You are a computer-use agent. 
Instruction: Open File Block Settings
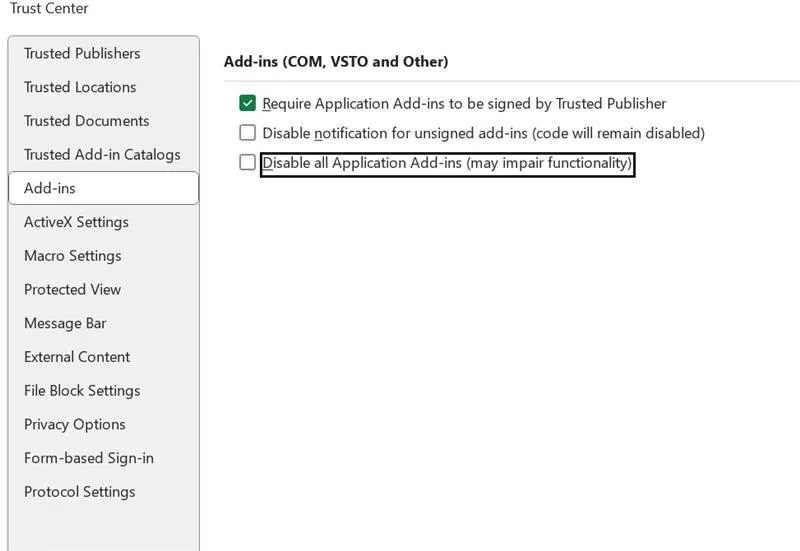pyautogui.click(x=104, y=390)
